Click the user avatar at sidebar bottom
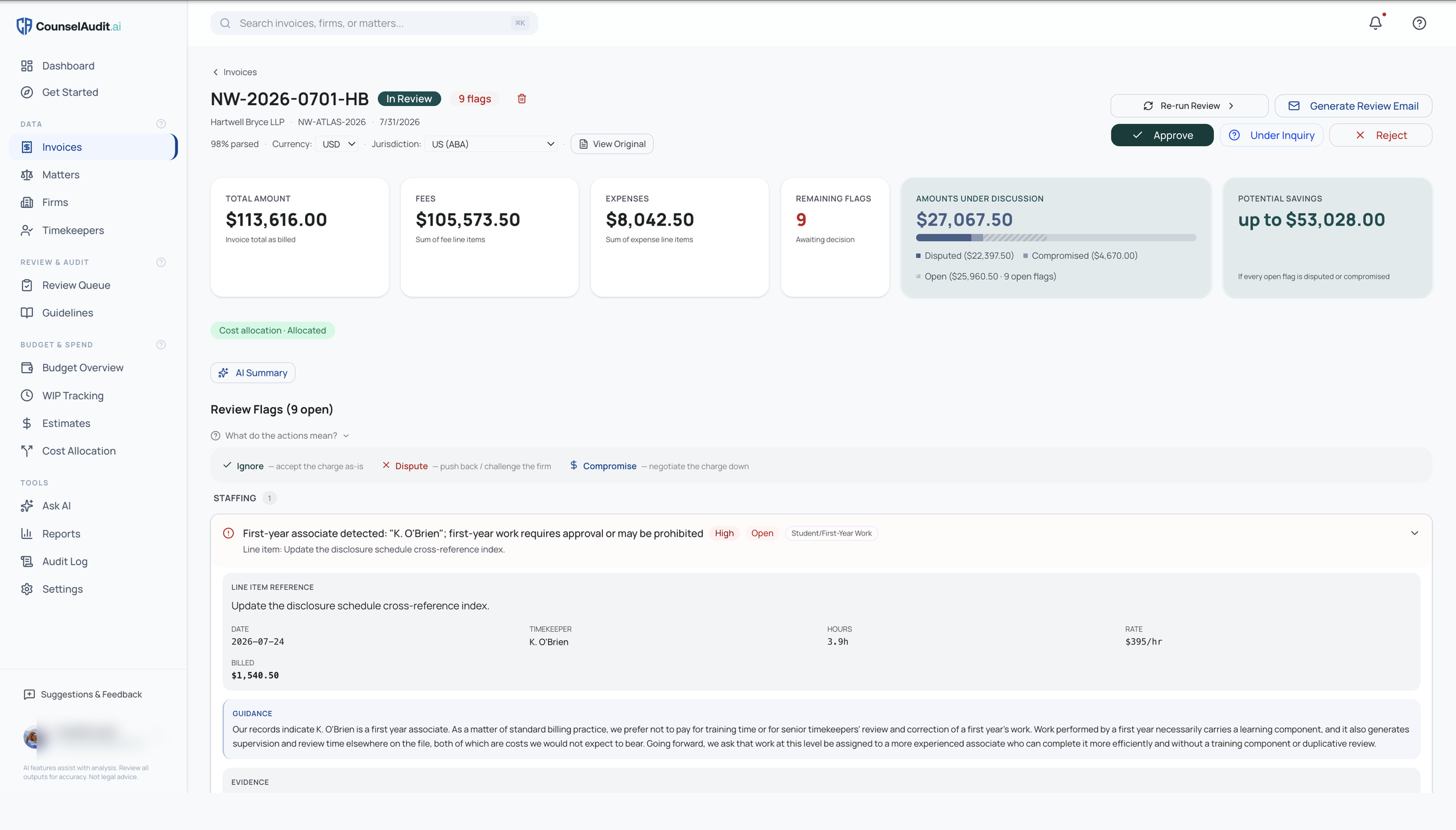This screenshot has width=1456, height=830. (x=33, y=737)
